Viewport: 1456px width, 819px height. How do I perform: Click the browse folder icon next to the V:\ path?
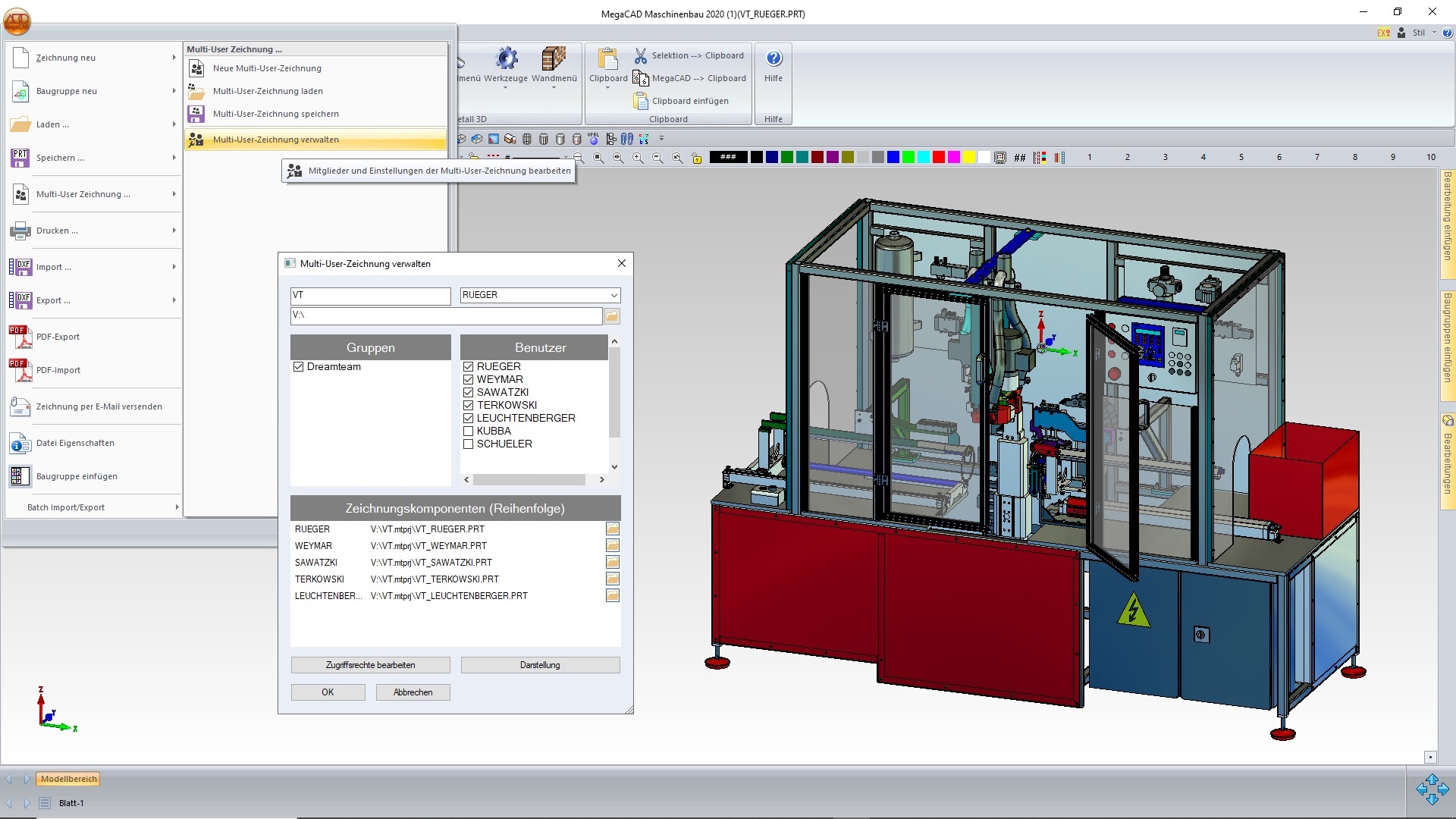click(612, 315)
